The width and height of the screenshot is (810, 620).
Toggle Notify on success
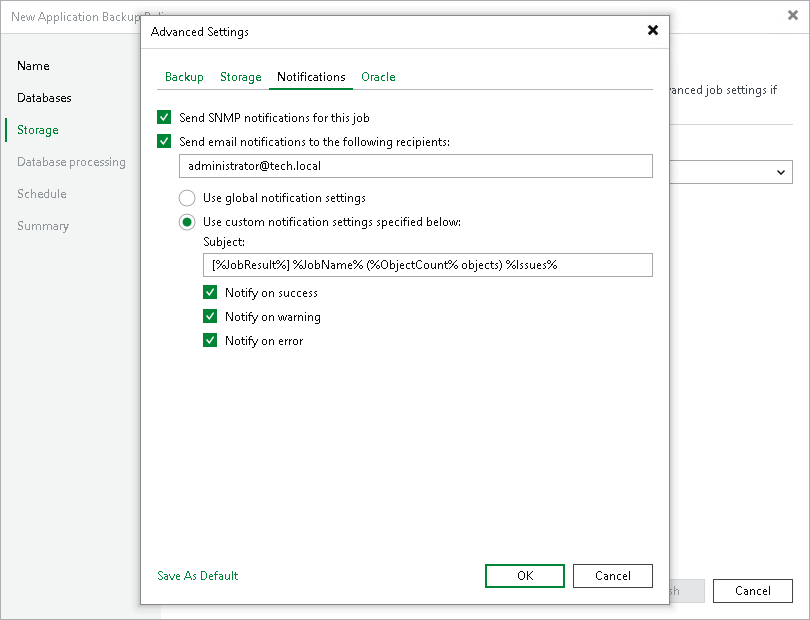(x=210, y=292)
